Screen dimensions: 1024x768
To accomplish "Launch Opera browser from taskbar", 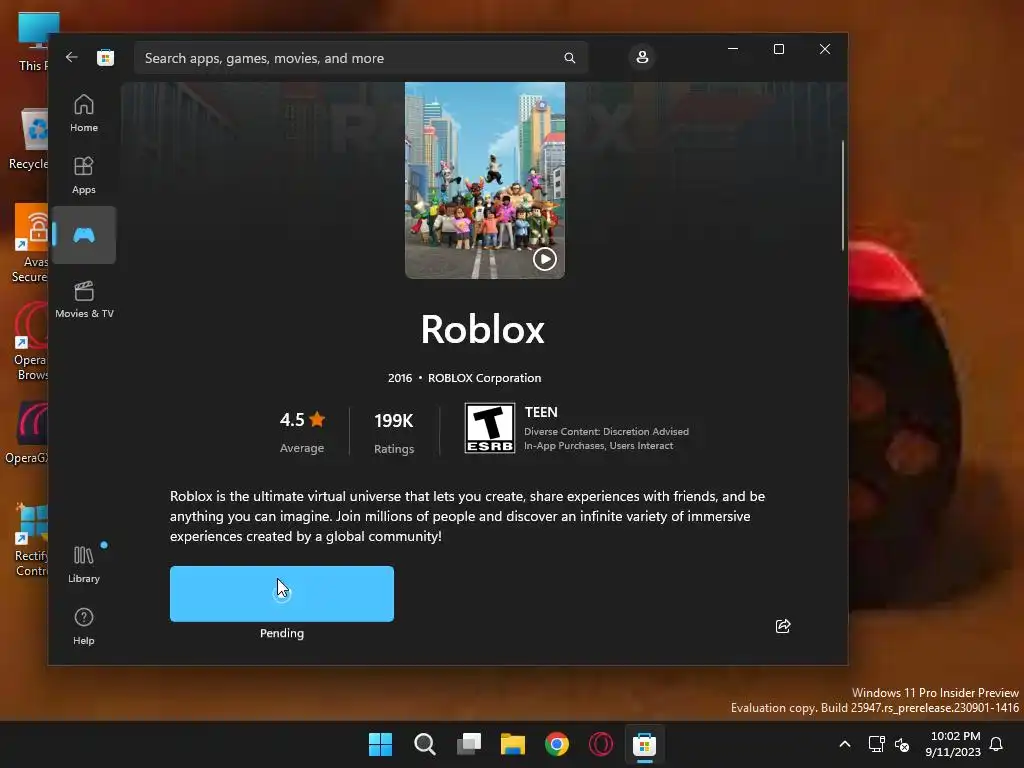I will point(601,744).
